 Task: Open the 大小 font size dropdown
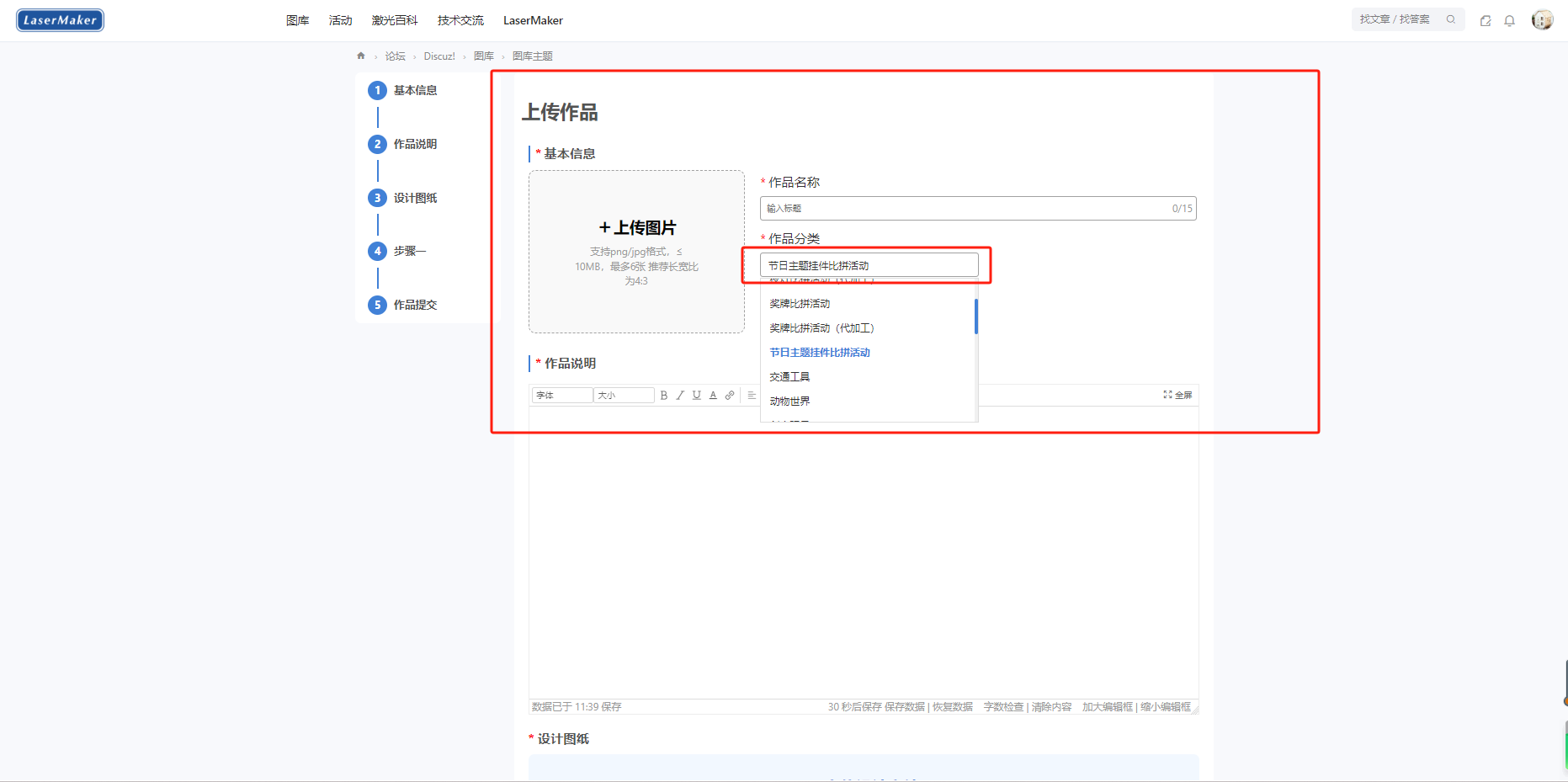(623, 396)
